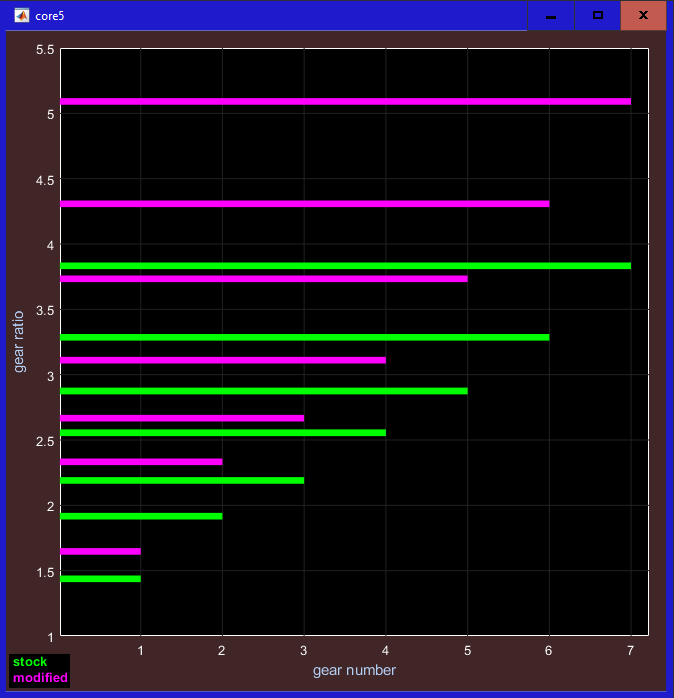Maximize the core5 figure window

pyautogui.click(x=598, y=16)
